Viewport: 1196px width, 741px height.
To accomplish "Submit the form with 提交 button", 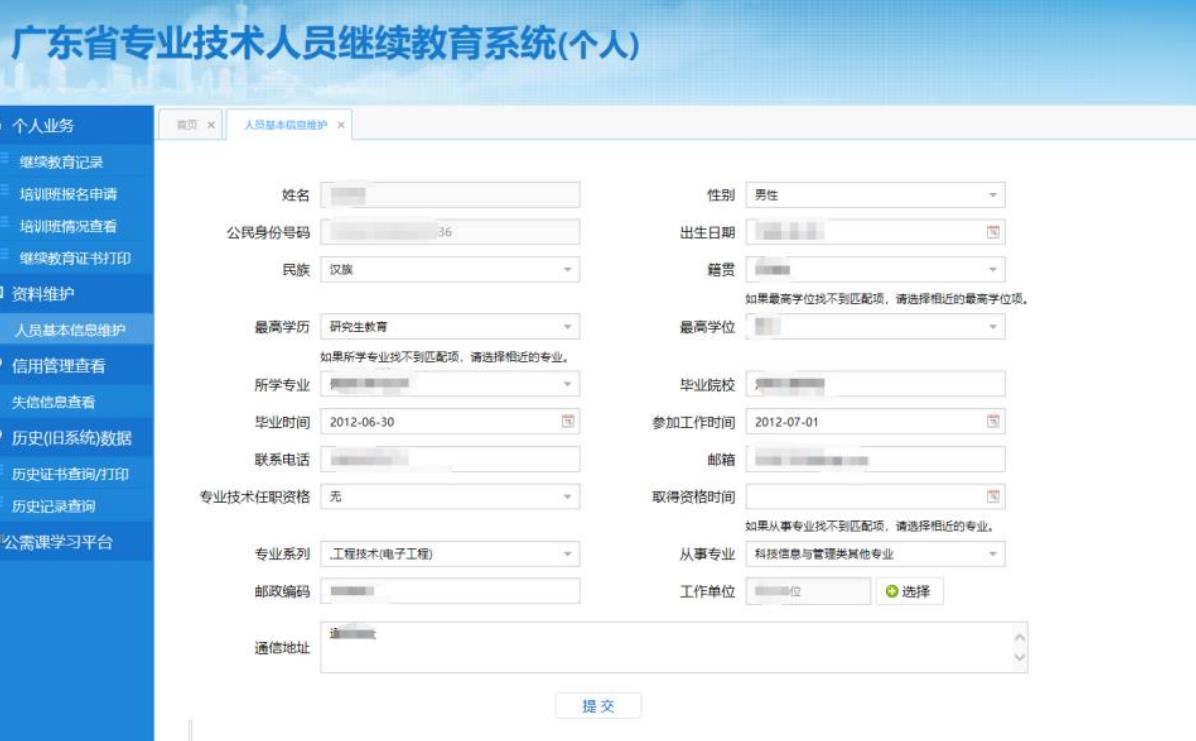I will coord(598,706).
